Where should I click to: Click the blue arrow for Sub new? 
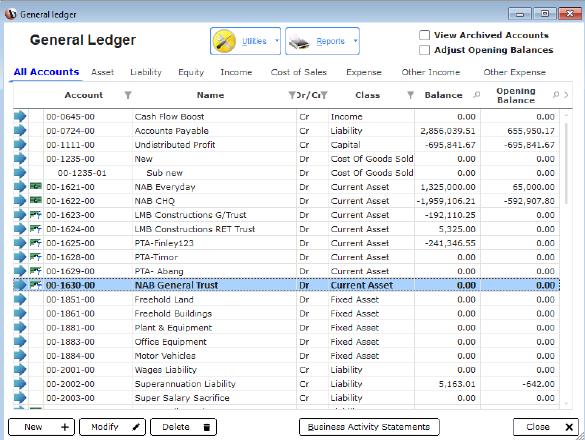coord(20,173)
